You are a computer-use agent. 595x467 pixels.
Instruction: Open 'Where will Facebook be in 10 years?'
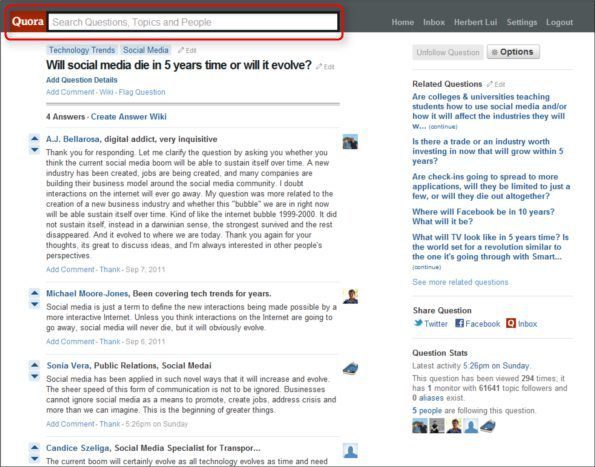coord(483,217)
